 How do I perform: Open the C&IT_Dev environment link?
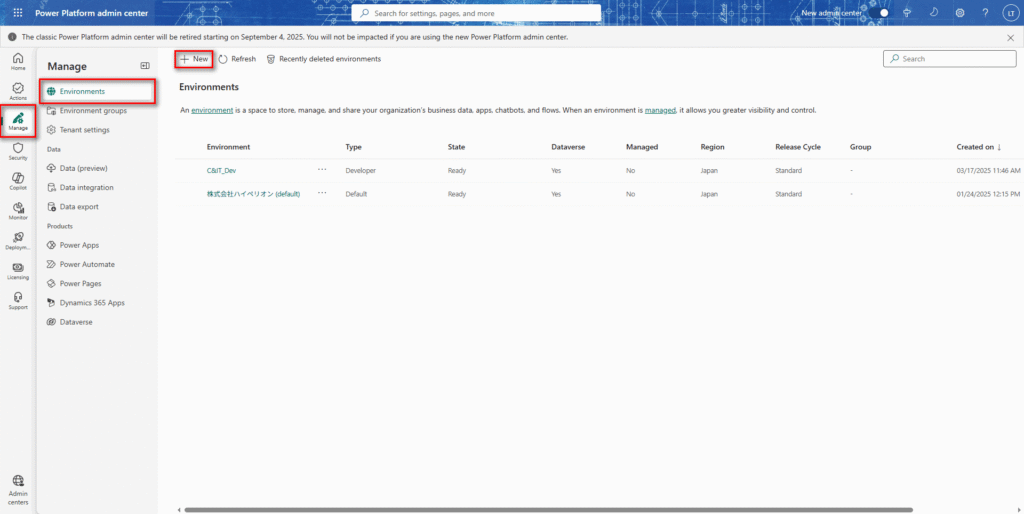pos(221,171)
